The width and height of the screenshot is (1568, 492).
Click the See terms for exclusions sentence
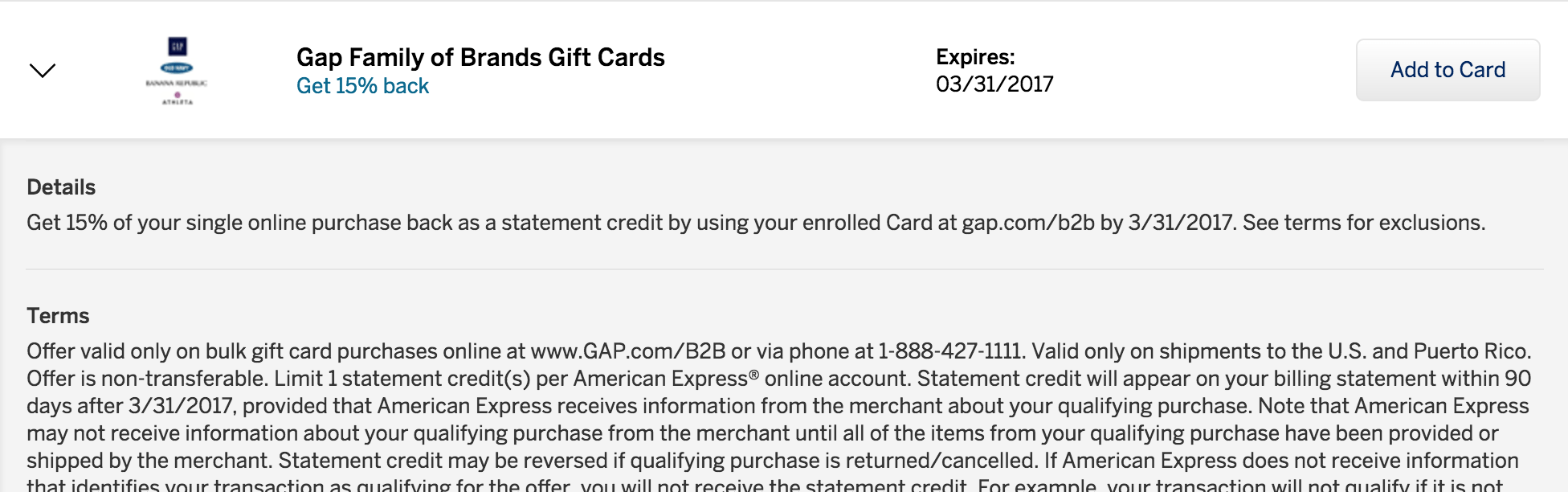[1364, 223]
